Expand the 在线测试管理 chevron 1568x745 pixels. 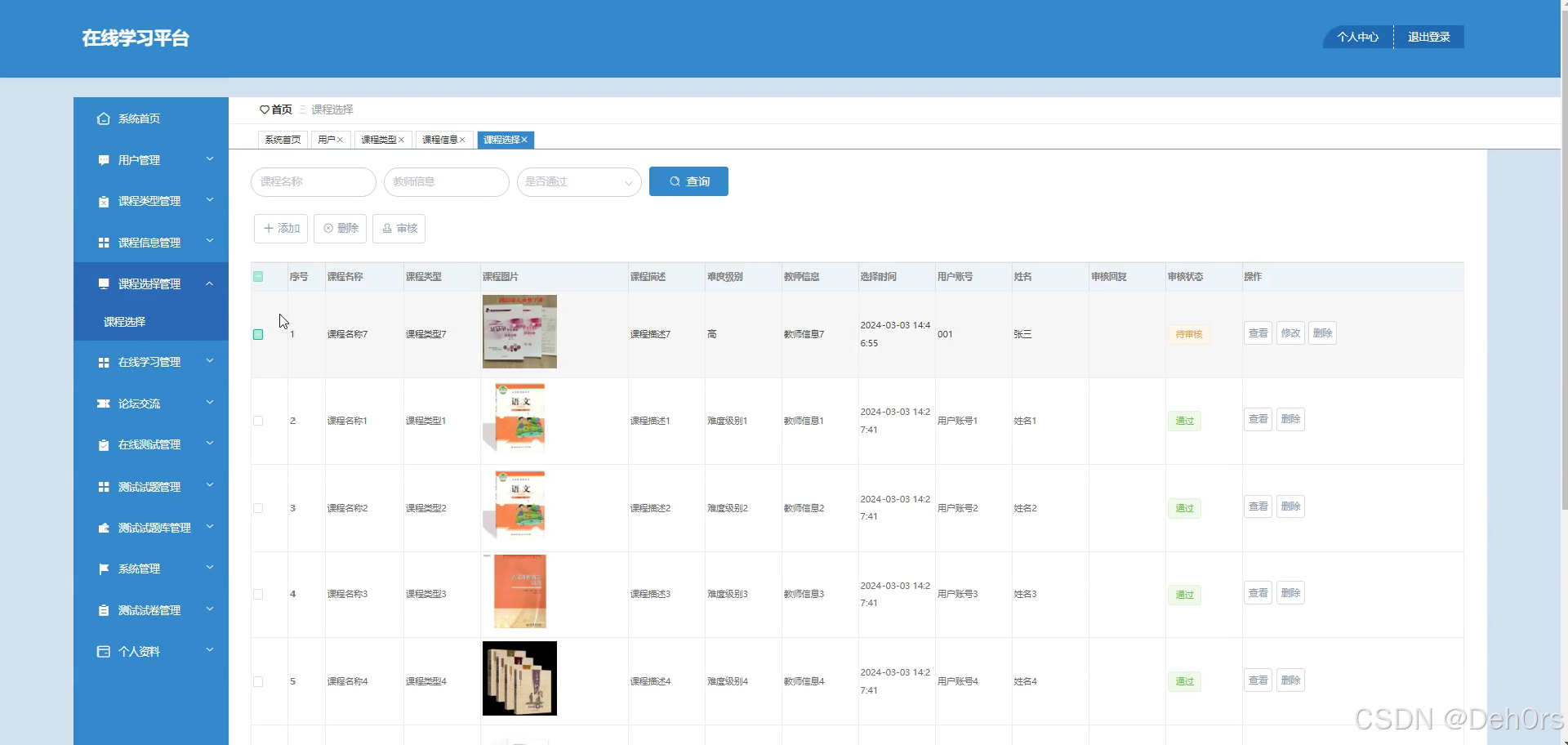point(210,444)
